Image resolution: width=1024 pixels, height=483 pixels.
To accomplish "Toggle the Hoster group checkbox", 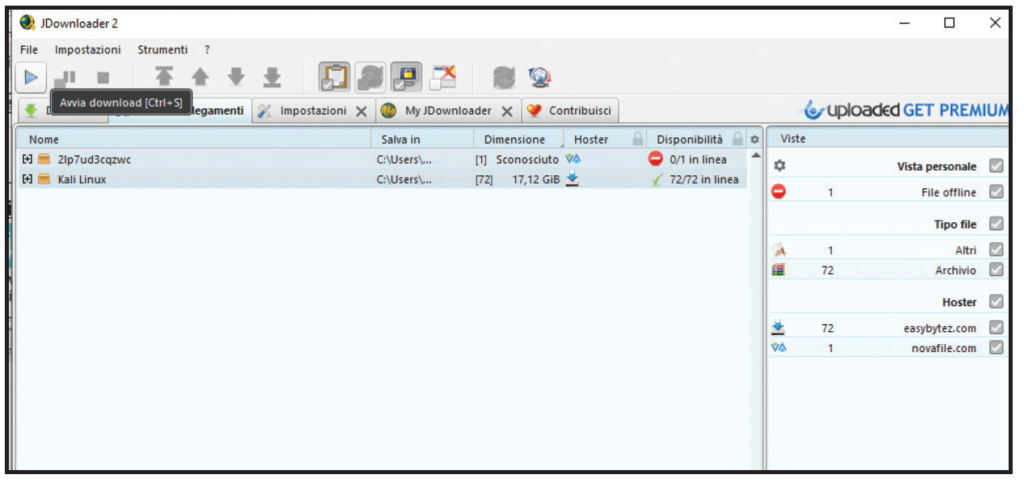I will click(x=996, y=302).
